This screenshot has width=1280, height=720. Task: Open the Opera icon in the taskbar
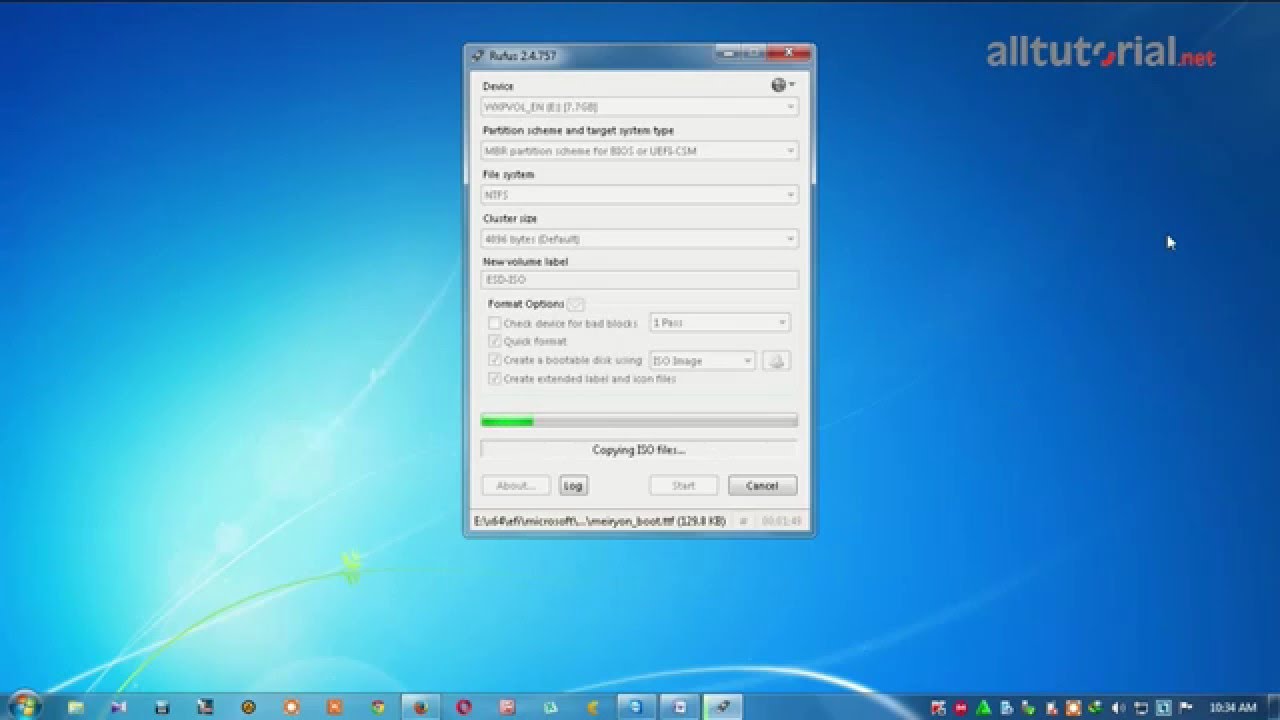point(464,707)
